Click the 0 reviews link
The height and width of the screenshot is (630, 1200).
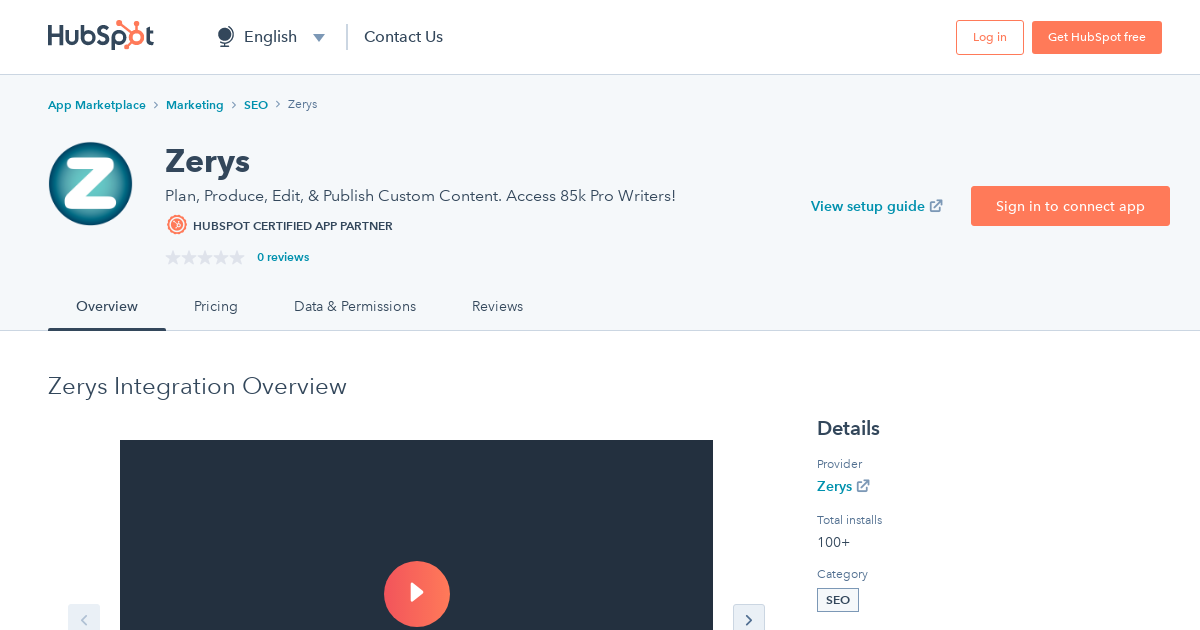click(x=283, y=257)
